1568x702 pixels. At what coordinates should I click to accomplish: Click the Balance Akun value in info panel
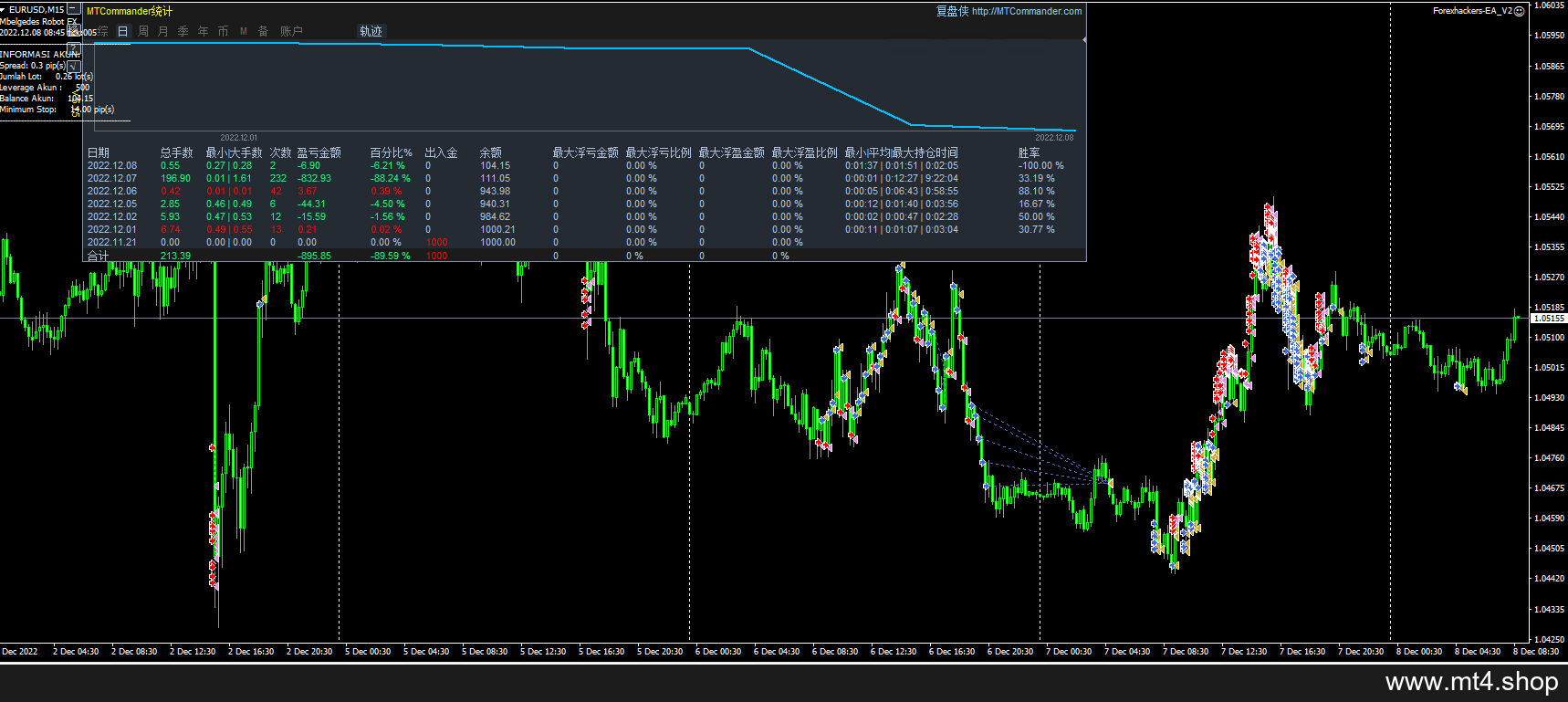(x=80, y=99)
